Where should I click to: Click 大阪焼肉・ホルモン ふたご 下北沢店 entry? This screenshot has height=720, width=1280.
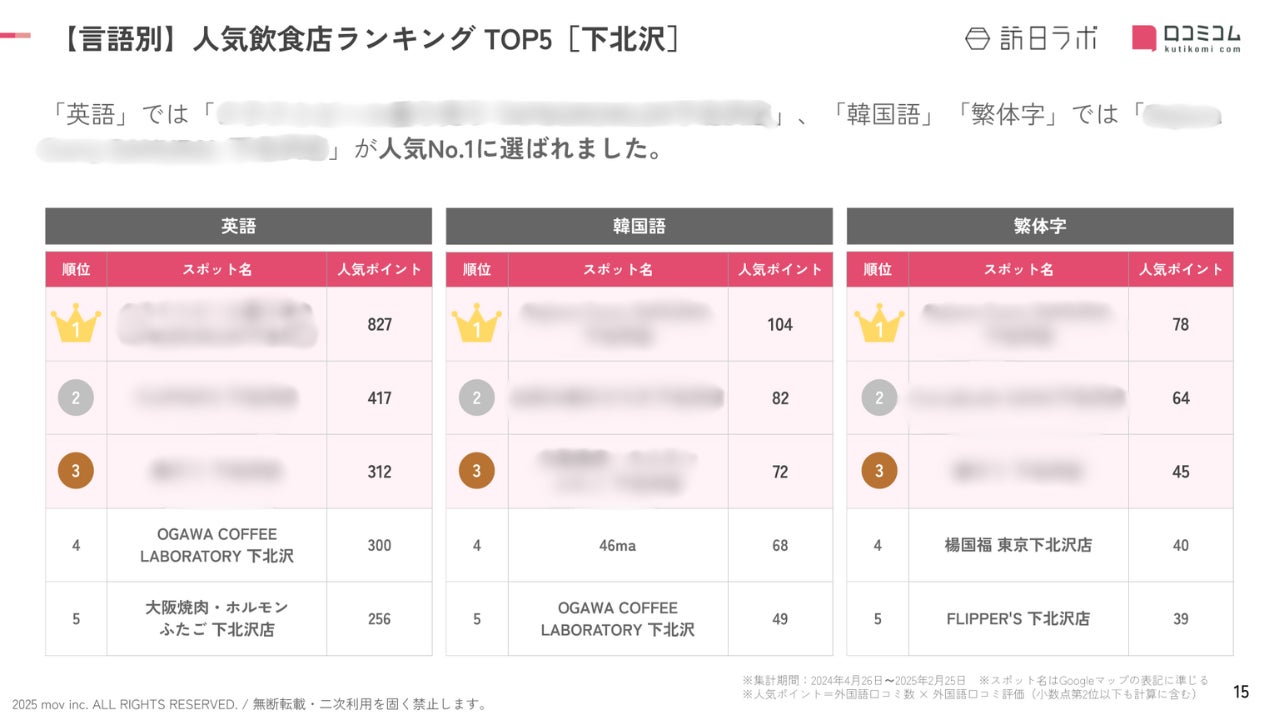tap(217, 619)
